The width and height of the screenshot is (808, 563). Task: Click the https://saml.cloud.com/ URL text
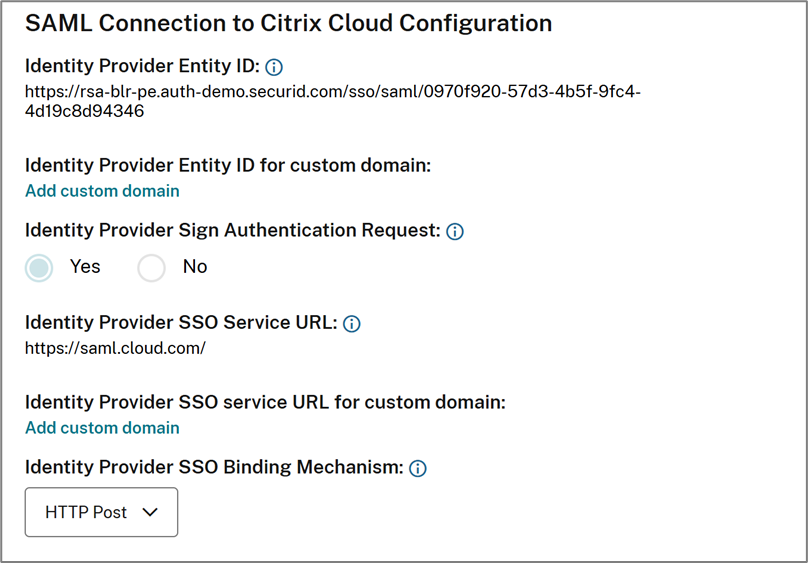click(x=115, y=348)
